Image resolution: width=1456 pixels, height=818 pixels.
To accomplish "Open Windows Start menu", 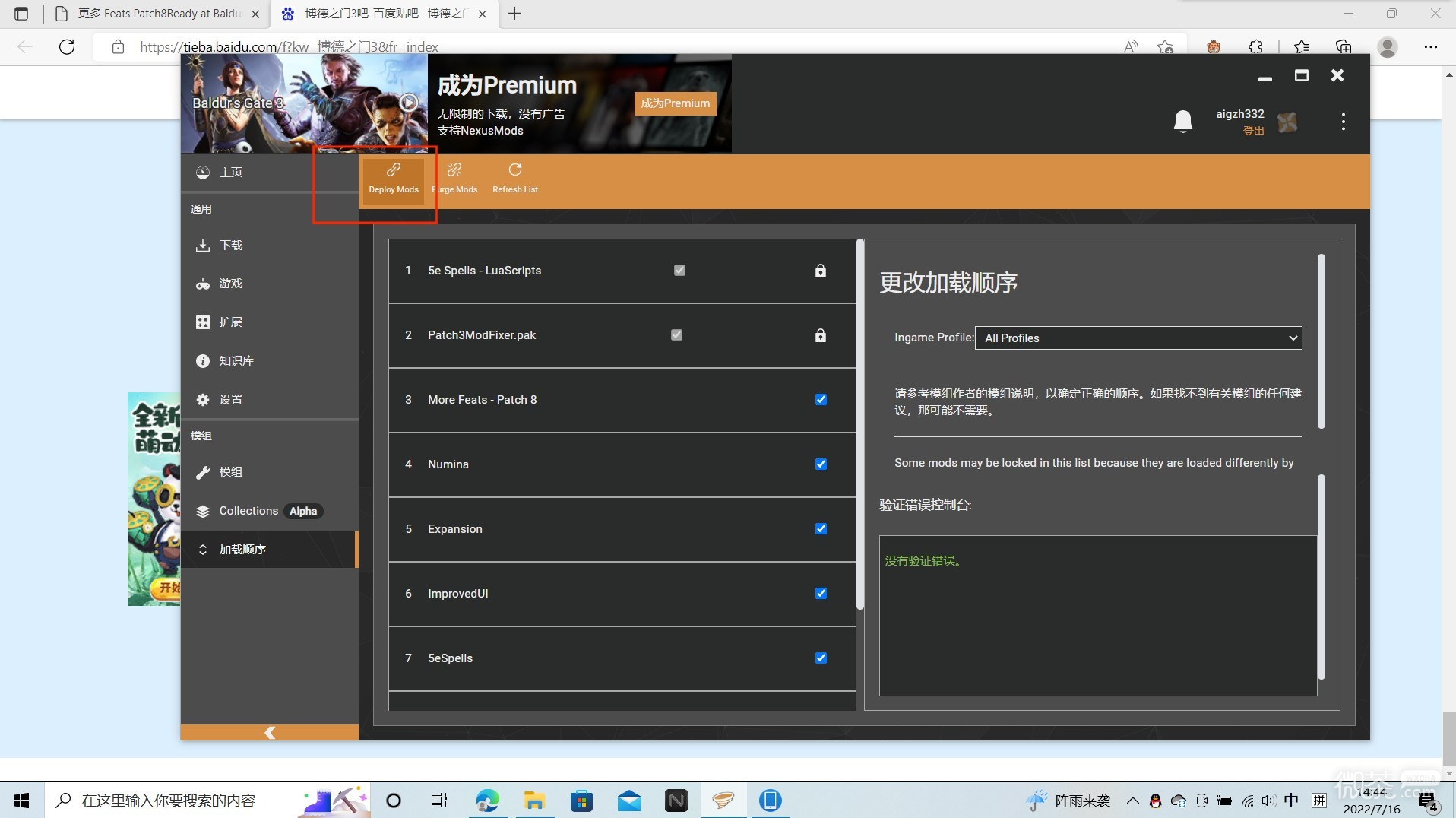I will [21, 801].
